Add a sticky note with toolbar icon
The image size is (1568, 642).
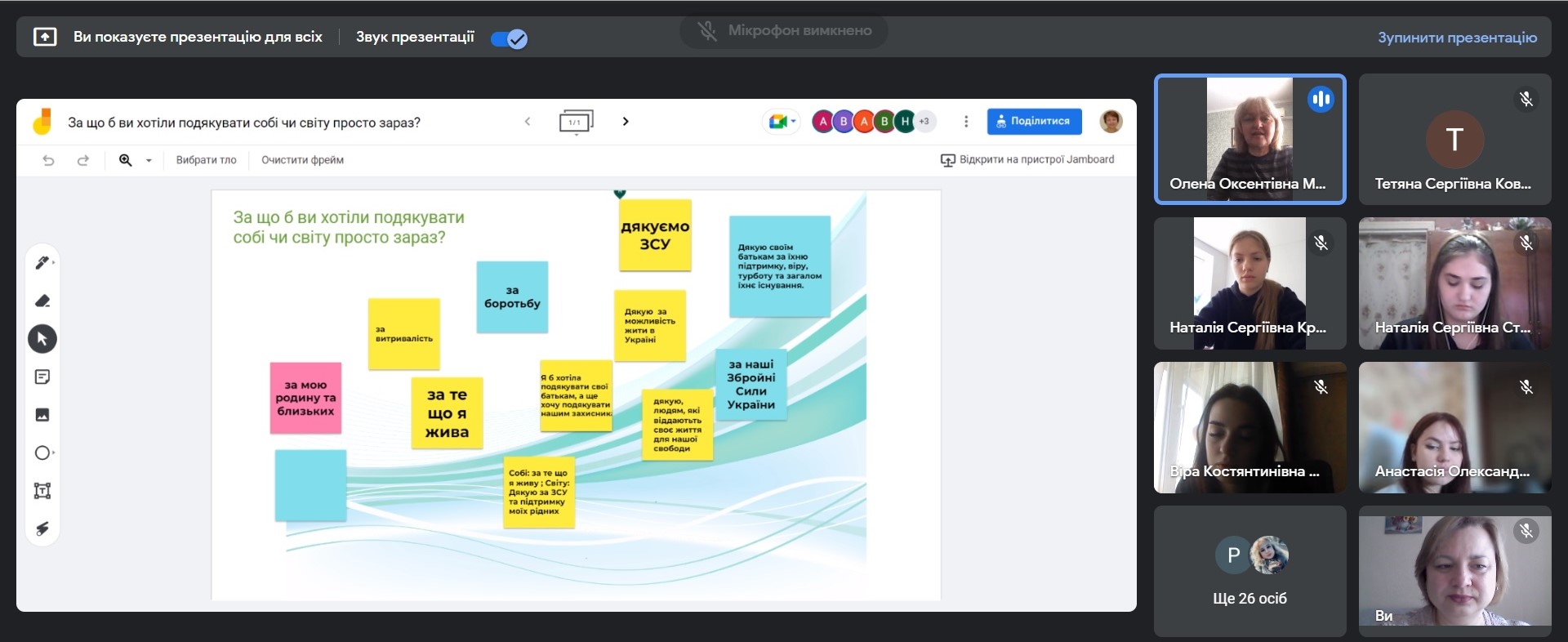[42, 377]
